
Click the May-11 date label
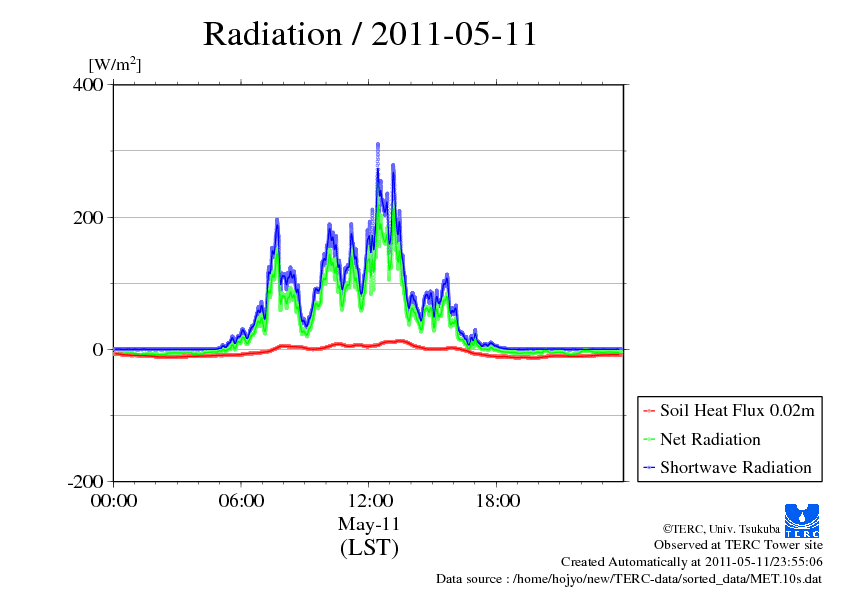click(x=369, y=524)
